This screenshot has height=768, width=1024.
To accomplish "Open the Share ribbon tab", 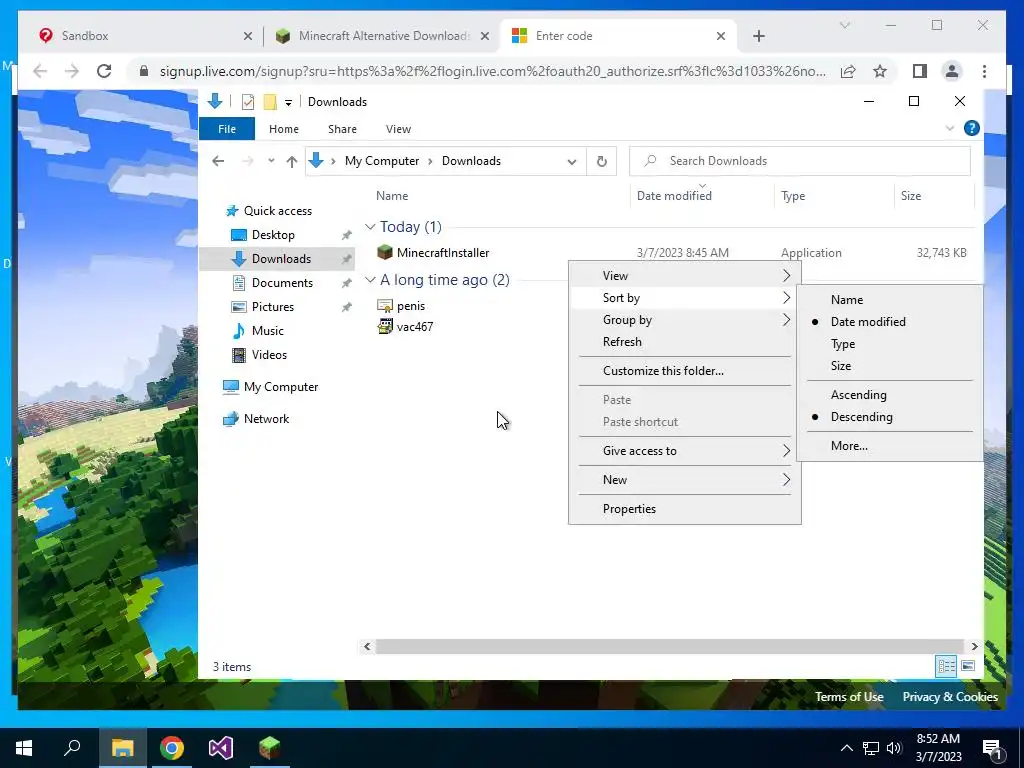I will [x=342, y=129].
